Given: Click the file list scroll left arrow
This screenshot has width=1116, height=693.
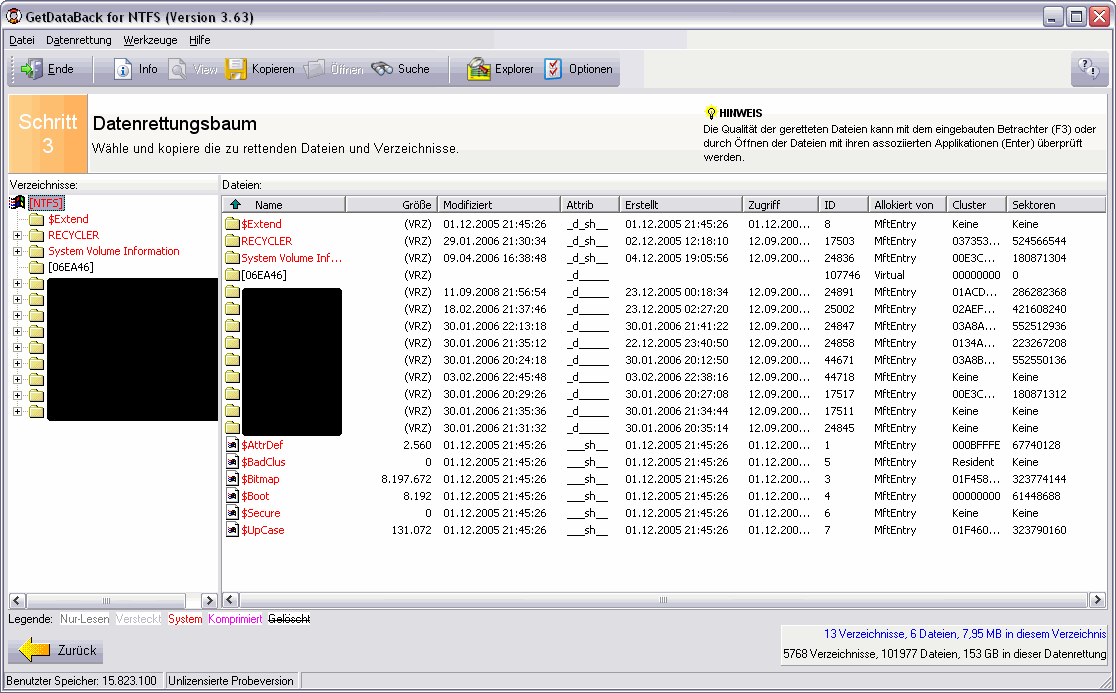Looking at the screenshot, I should (231, 600).
